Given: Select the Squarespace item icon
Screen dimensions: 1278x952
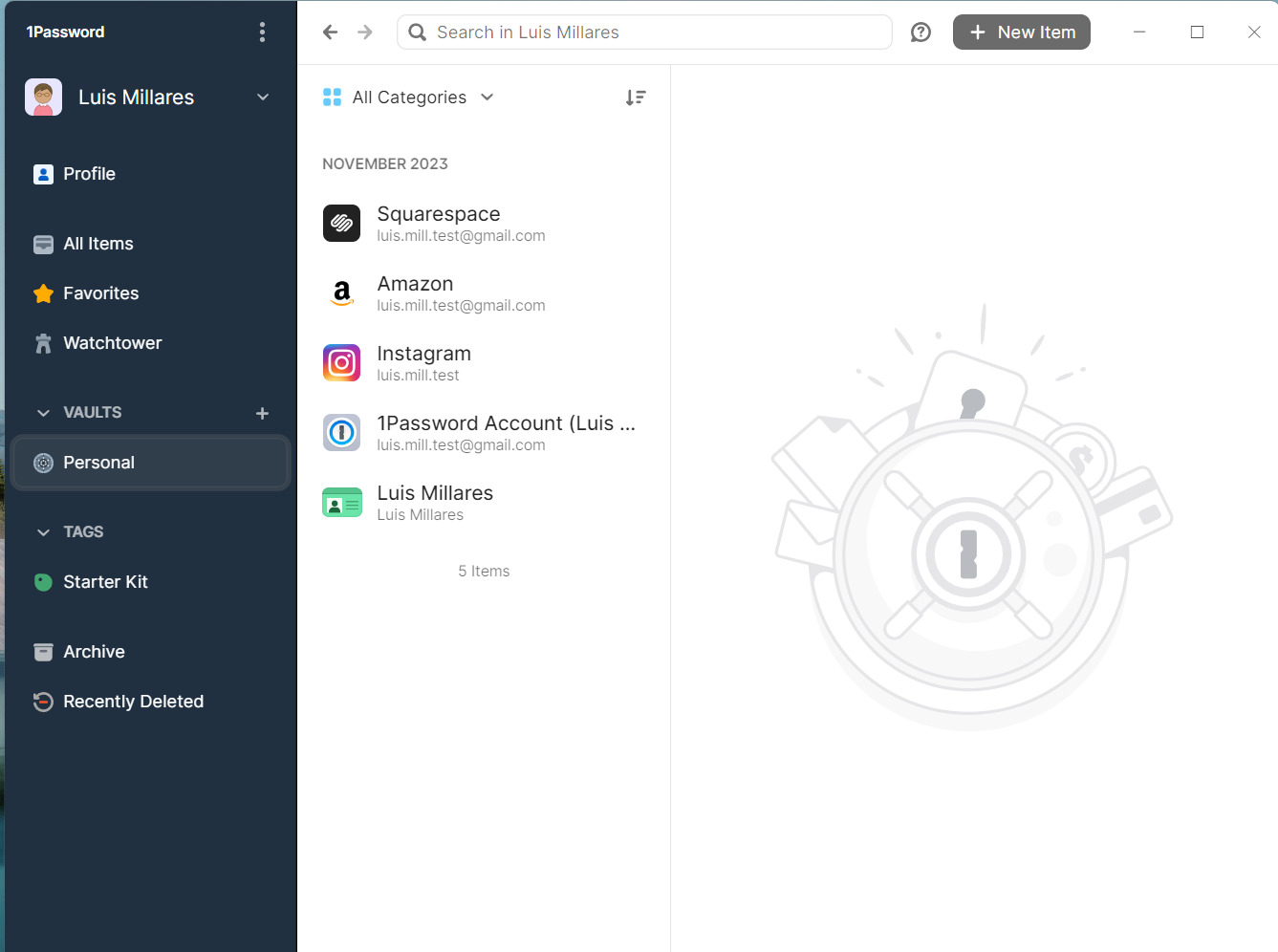Looking at the screenshot, I should point(341,223).
